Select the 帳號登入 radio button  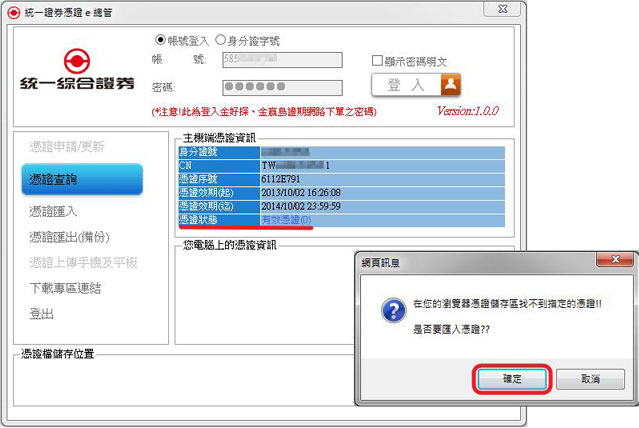(160, 40)
